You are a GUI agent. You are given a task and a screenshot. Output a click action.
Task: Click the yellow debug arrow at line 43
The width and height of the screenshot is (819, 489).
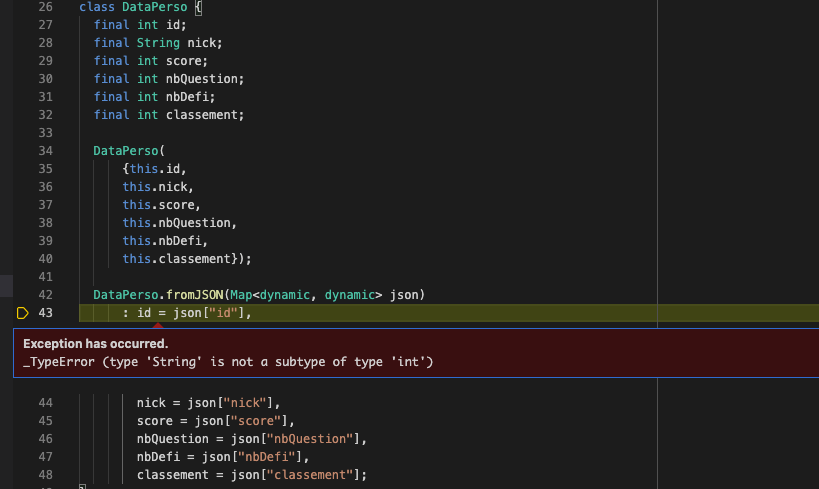coord(23,313)
